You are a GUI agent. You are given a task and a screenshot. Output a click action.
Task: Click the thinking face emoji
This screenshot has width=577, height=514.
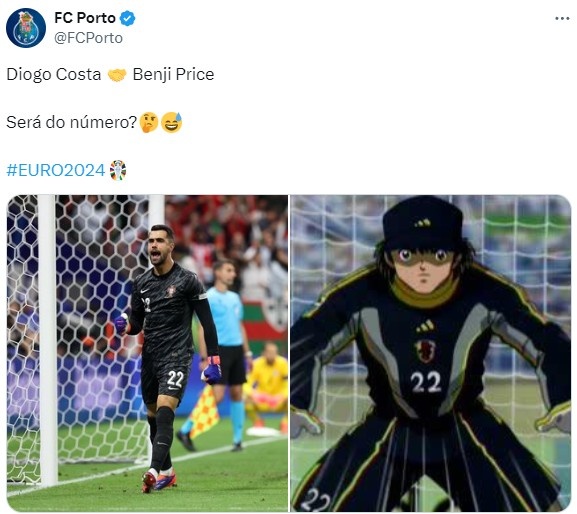click(149, 122)
